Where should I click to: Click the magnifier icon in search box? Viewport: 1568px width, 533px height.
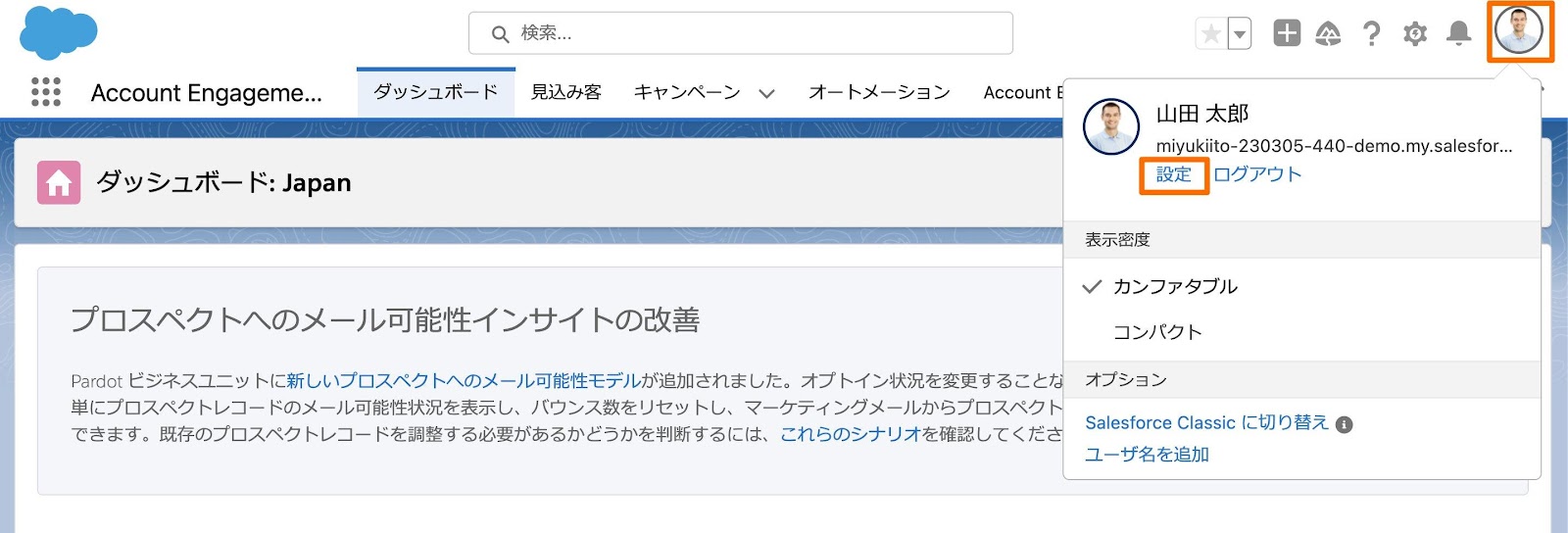pos(500,34)
